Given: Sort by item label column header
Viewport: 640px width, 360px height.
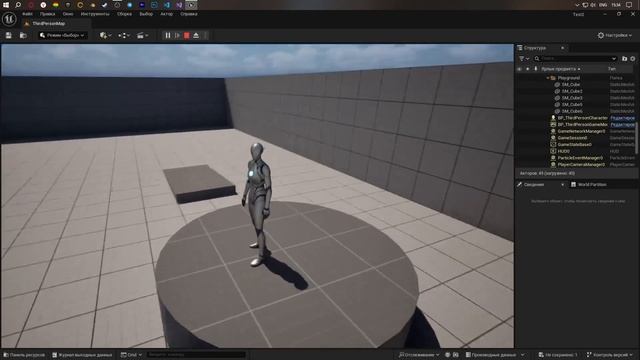Looking at the screenshot, I should 561,69.
